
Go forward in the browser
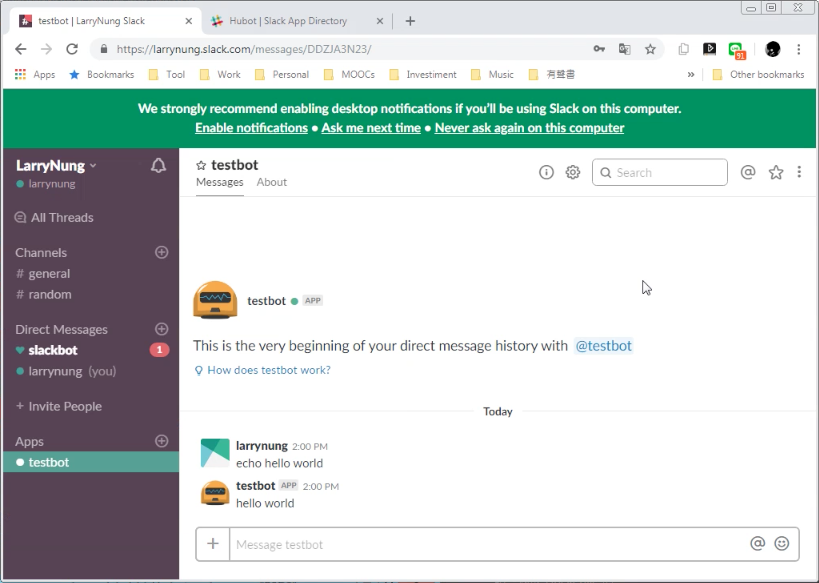pyautogui.click(x=46, y=49)
